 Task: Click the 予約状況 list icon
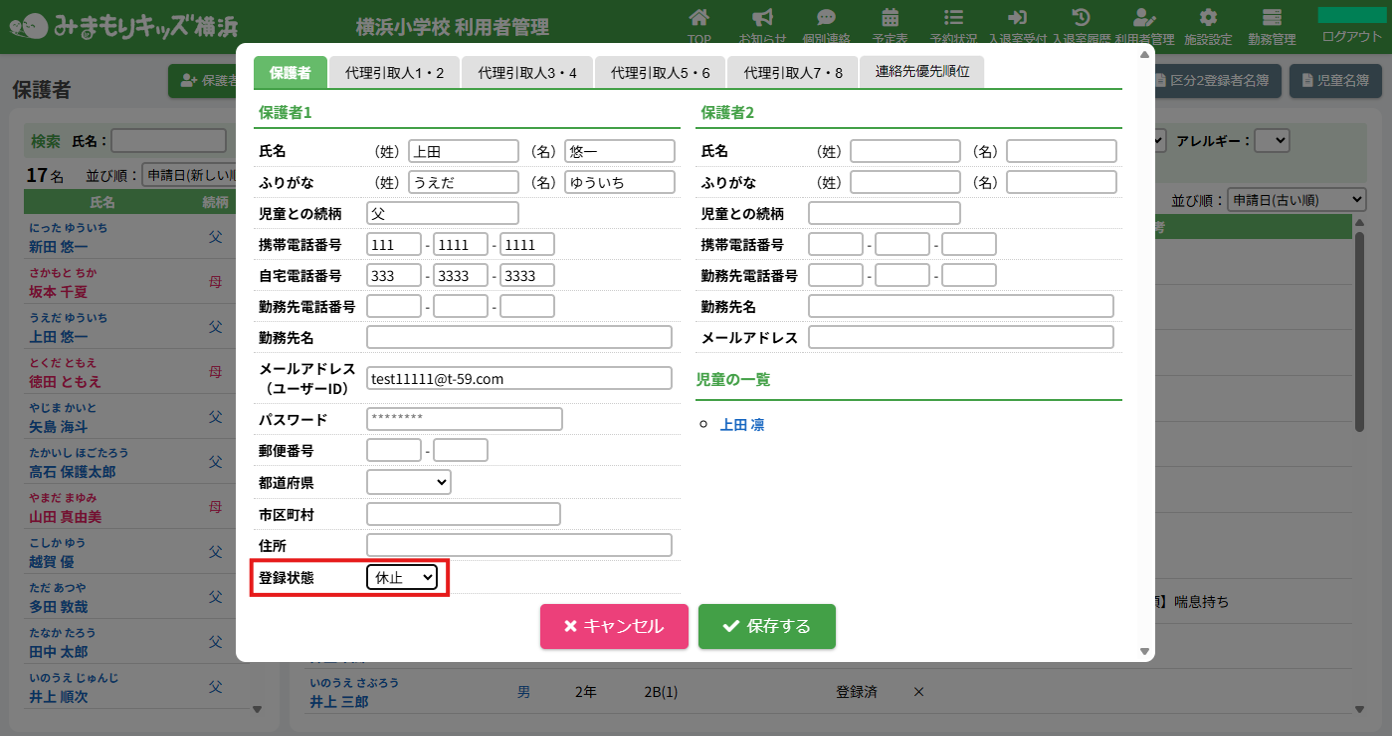953,18
